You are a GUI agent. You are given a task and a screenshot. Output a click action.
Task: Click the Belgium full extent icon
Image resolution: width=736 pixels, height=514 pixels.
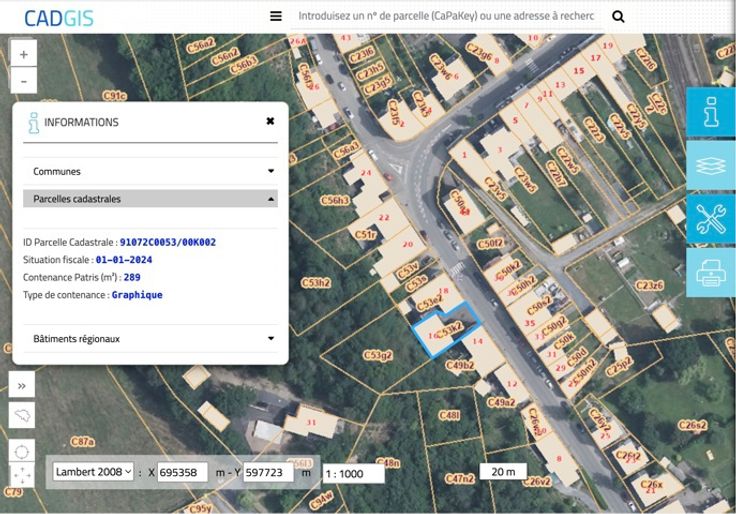click(x=22, y=415)
